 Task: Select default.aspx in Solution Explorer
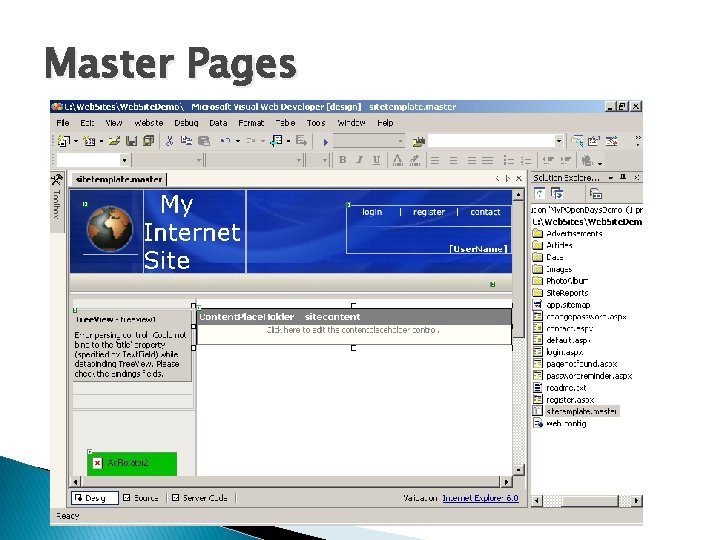coord(562,340)
